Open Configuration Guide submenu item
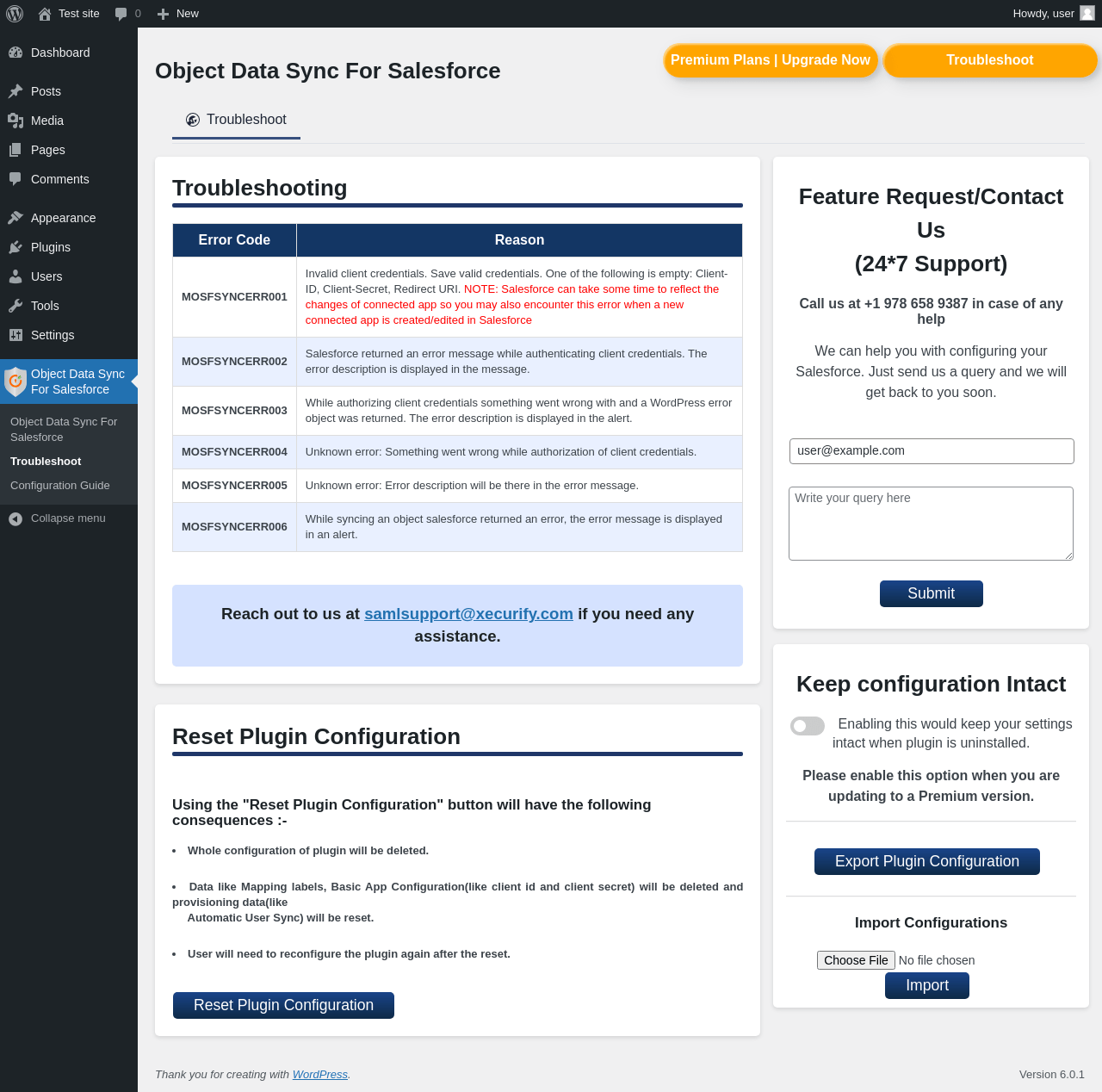 [x=60, y=486]
